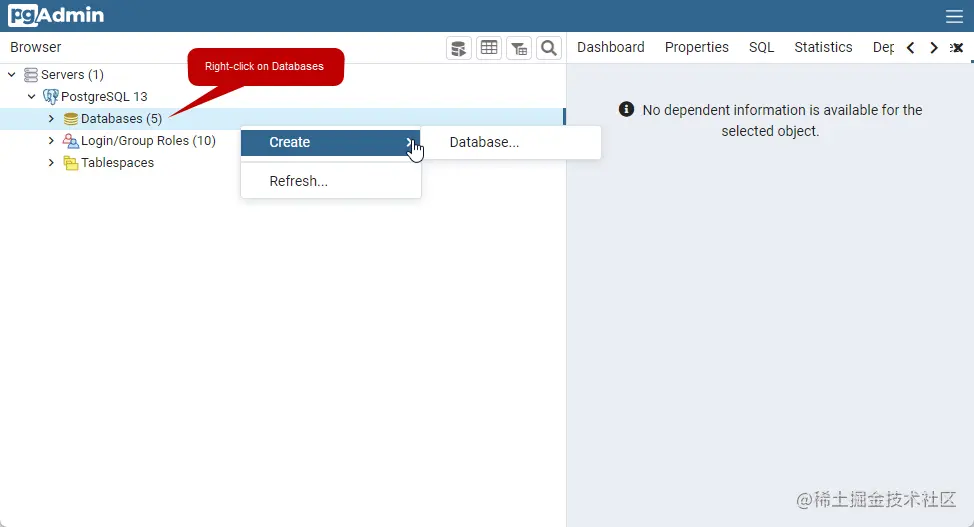This screenshot has width=974, height=527.
Task: Expand the Login/Group Roles (10) node
Action: 51,141
